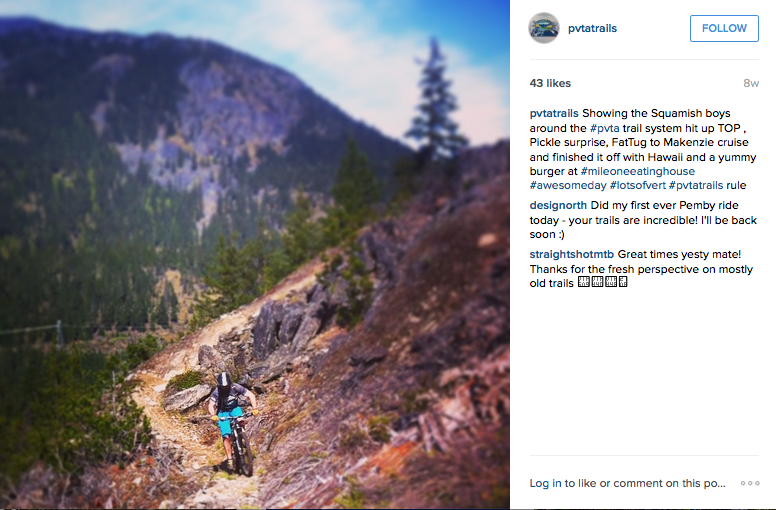Click the Log in link
The image size is (776, 510).
click(x=545, y=483)
